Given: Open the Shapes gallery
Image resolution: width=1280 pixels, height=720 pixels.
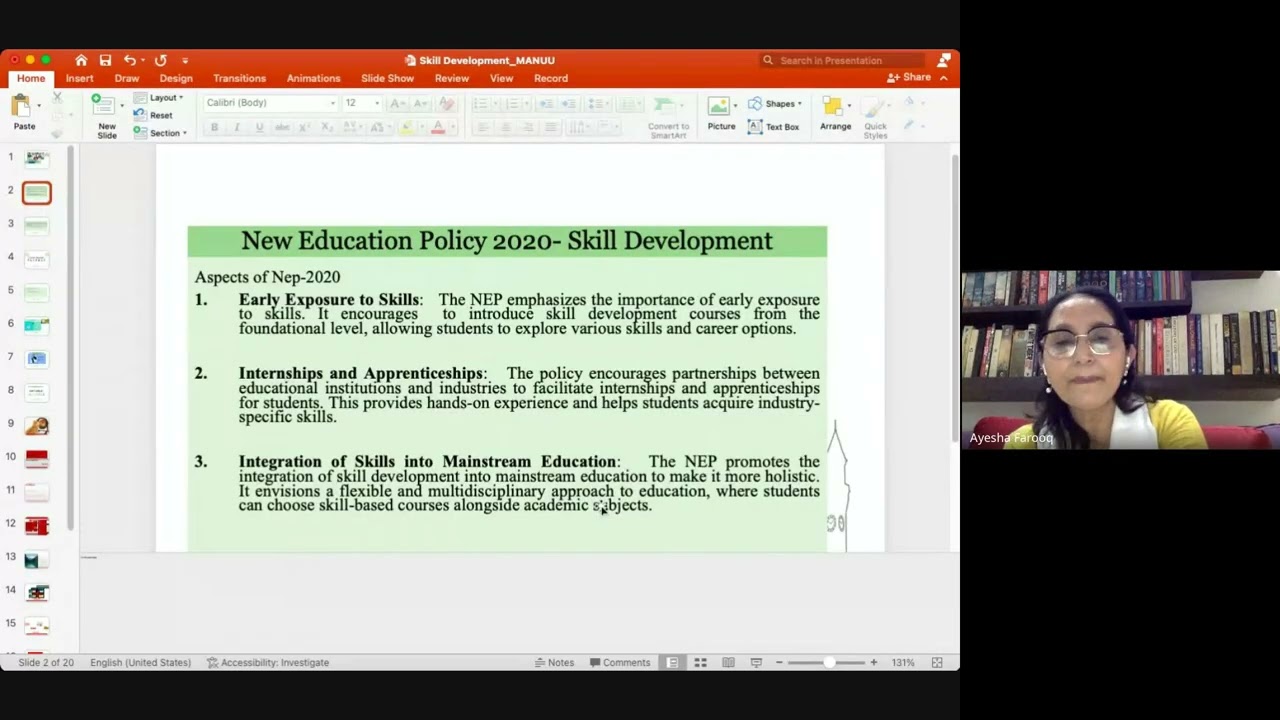Looking at the screenshot, I should (x=775, y=104).
